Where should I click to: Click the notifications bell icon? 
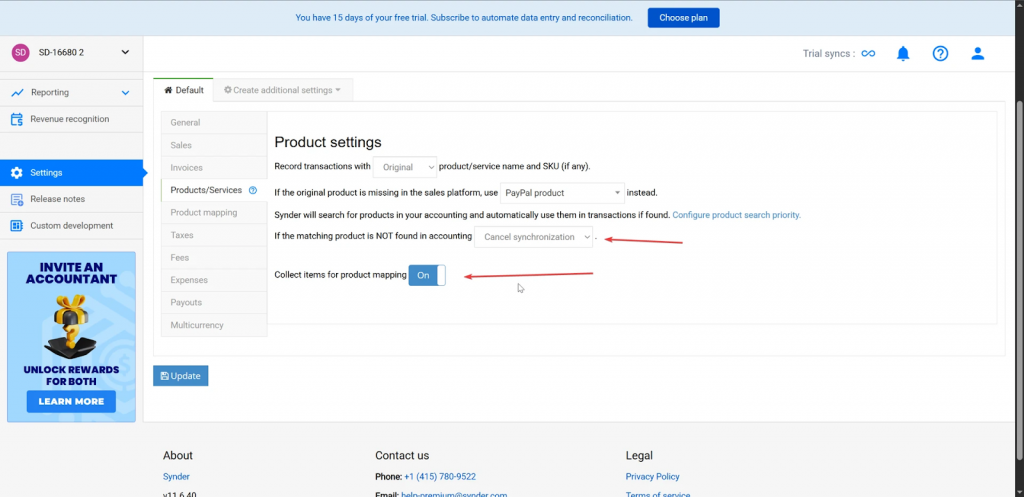click(x=903, y=53)
